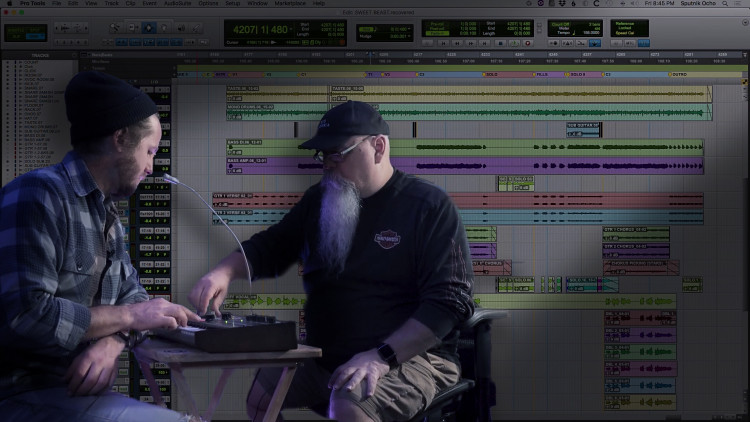
Task: Toggle the blue Grid edit mode
Action: click(x=34, y=36)
